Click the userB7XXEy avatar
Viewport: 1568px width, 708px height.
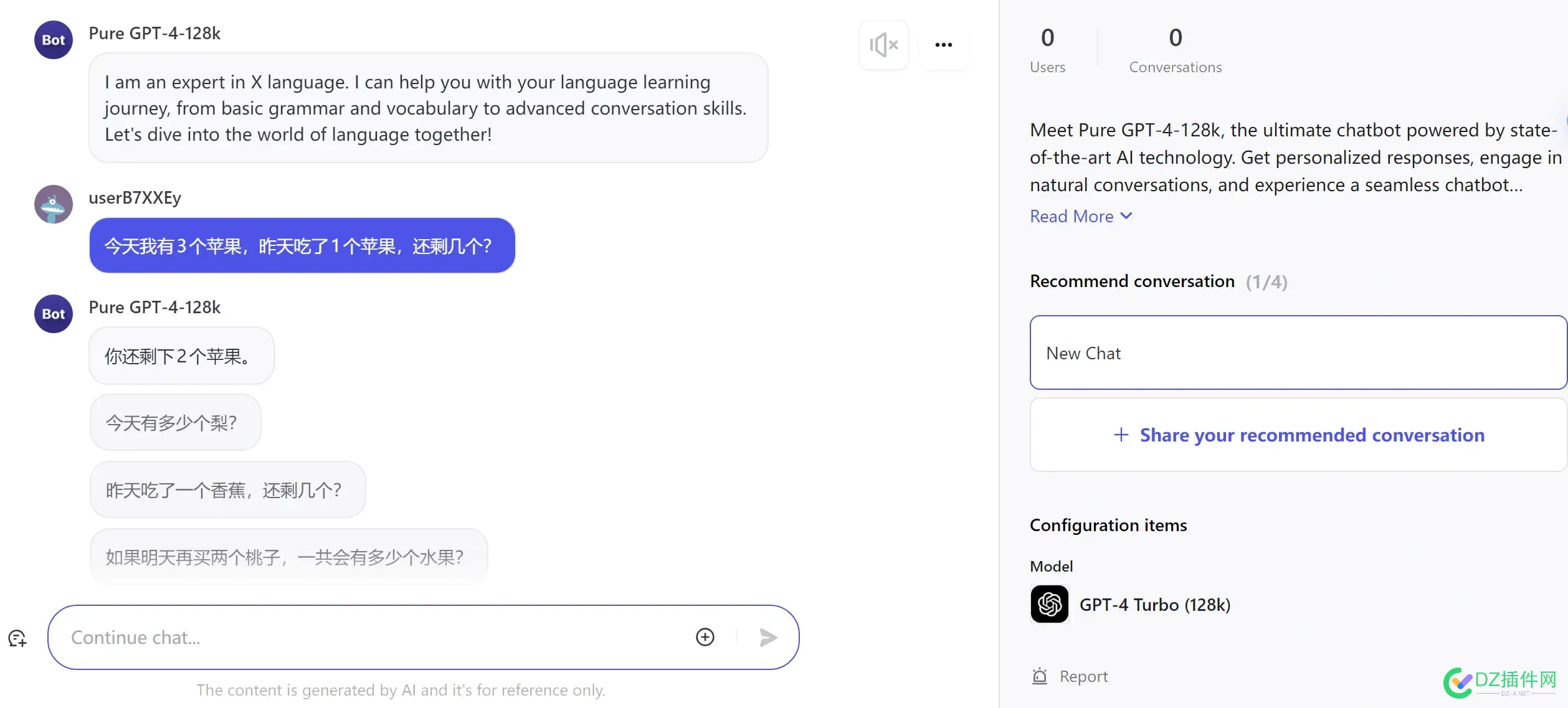click(54, 204)
